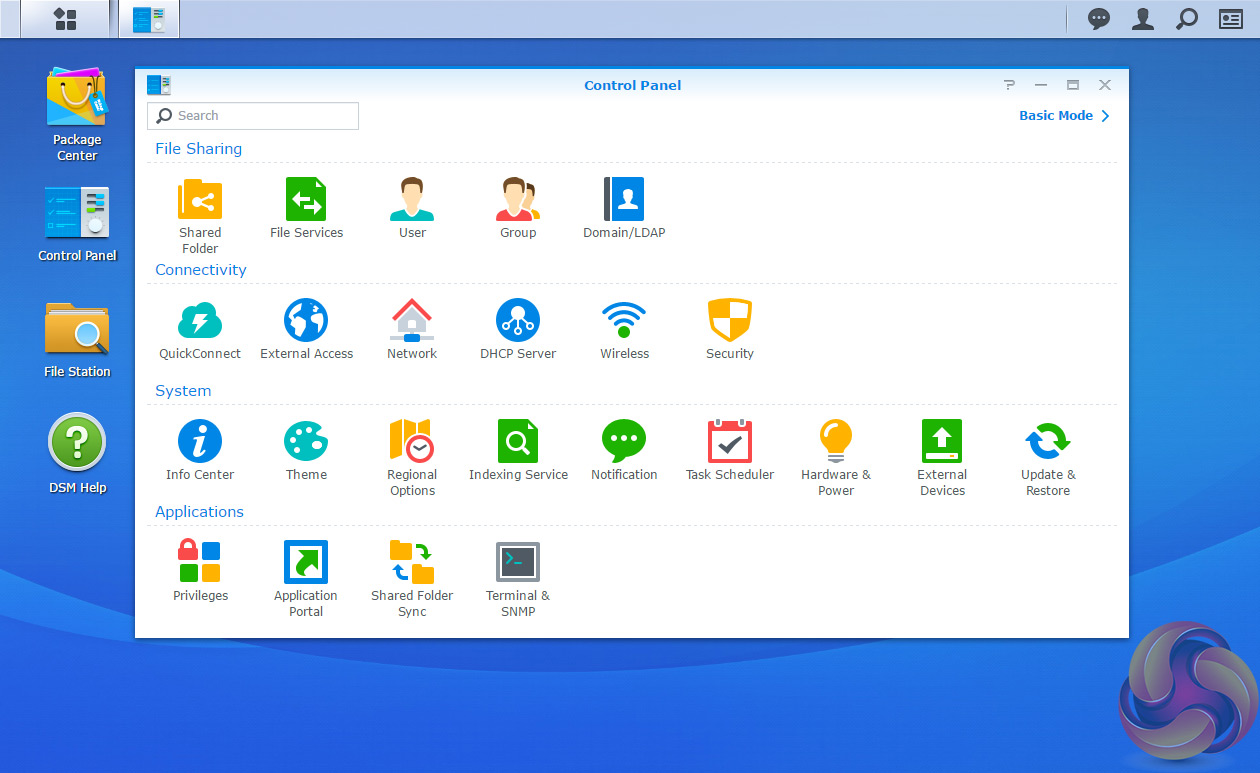Open Theme settings
This screenshot has height=773, width=1260.
click(x=306, y=450)
